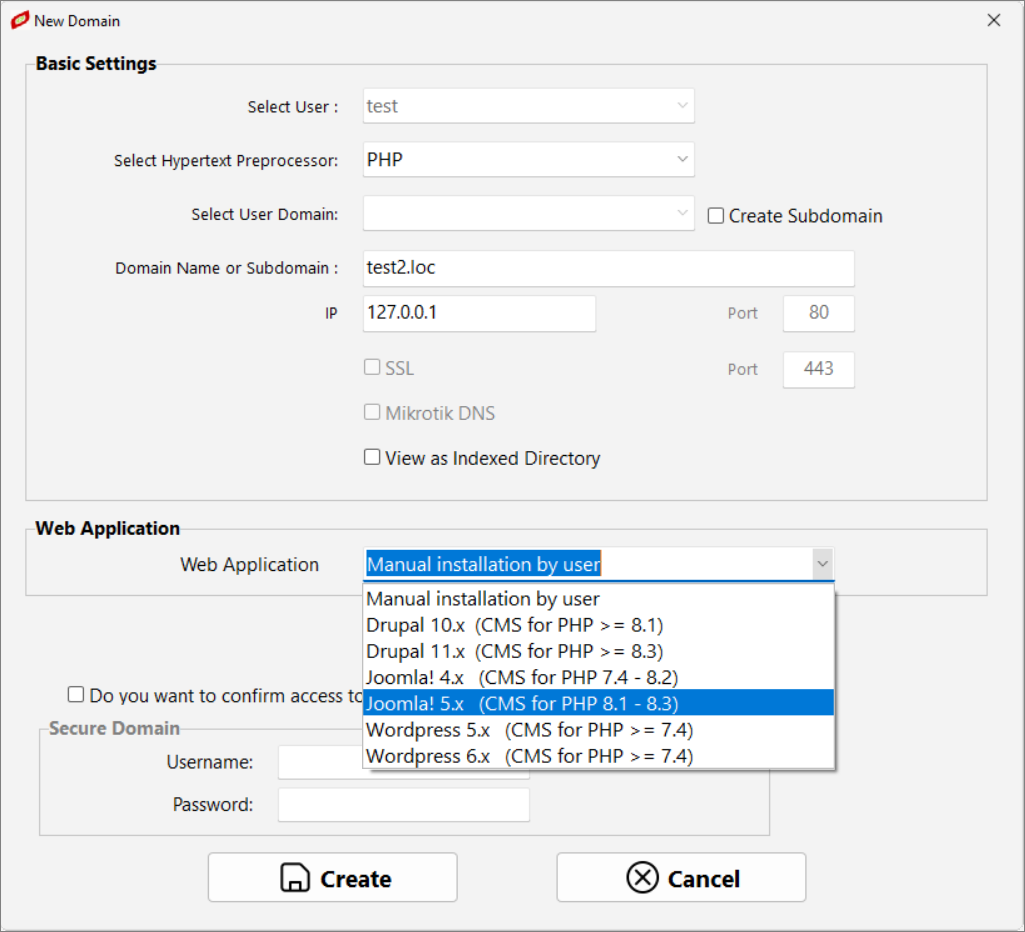This screenshot has height=932, width=1025.
Task: Click the X circle icon on Cancel button
Action: click(x=642, y=878)
